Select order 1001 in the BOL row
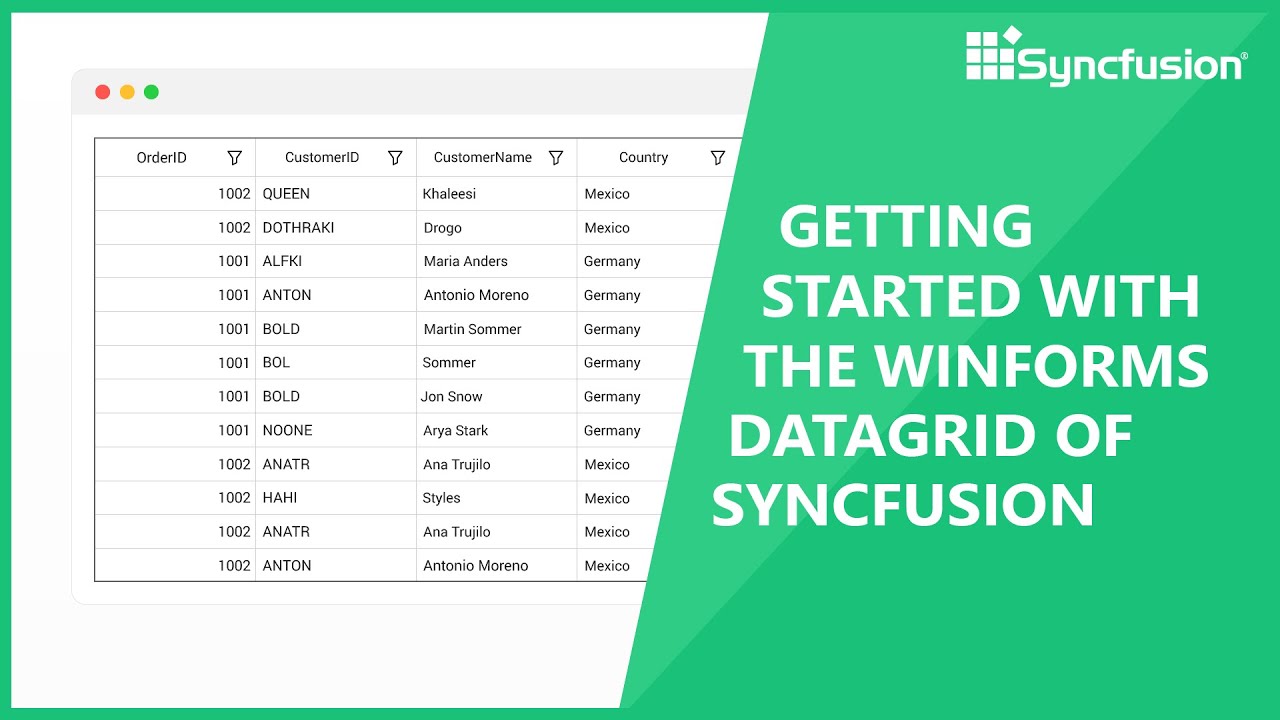The image size is (1280, 720). click(175, 363)
